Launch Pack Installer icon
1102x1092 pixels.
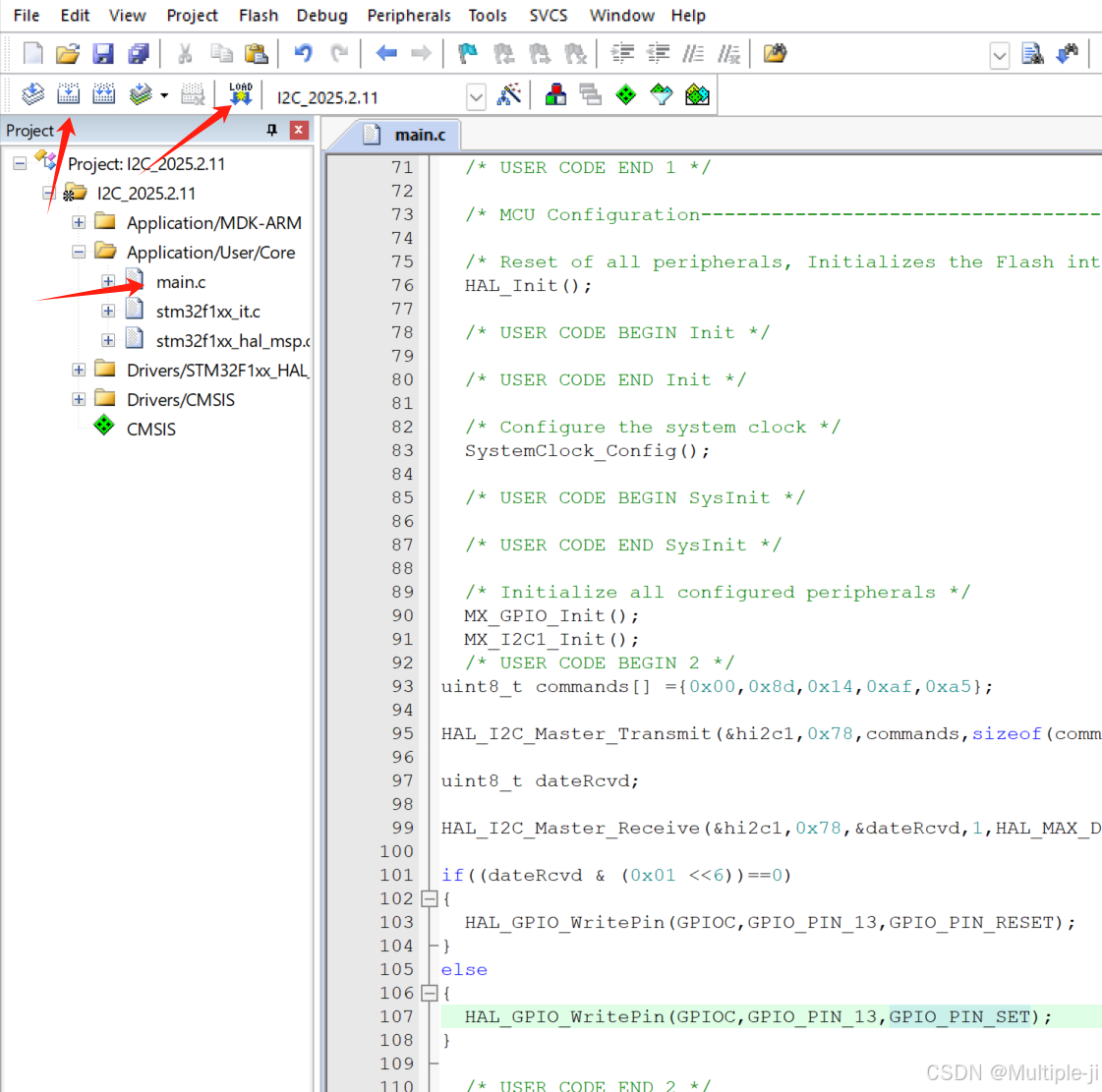click(x=697, y=94)
